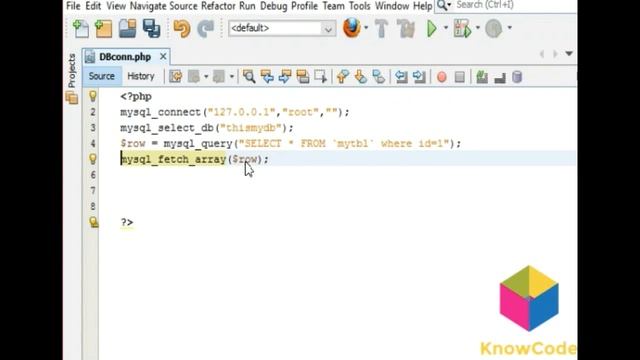Open the search options magnifier dropdown
640x360 pixels.
(444, 5)
